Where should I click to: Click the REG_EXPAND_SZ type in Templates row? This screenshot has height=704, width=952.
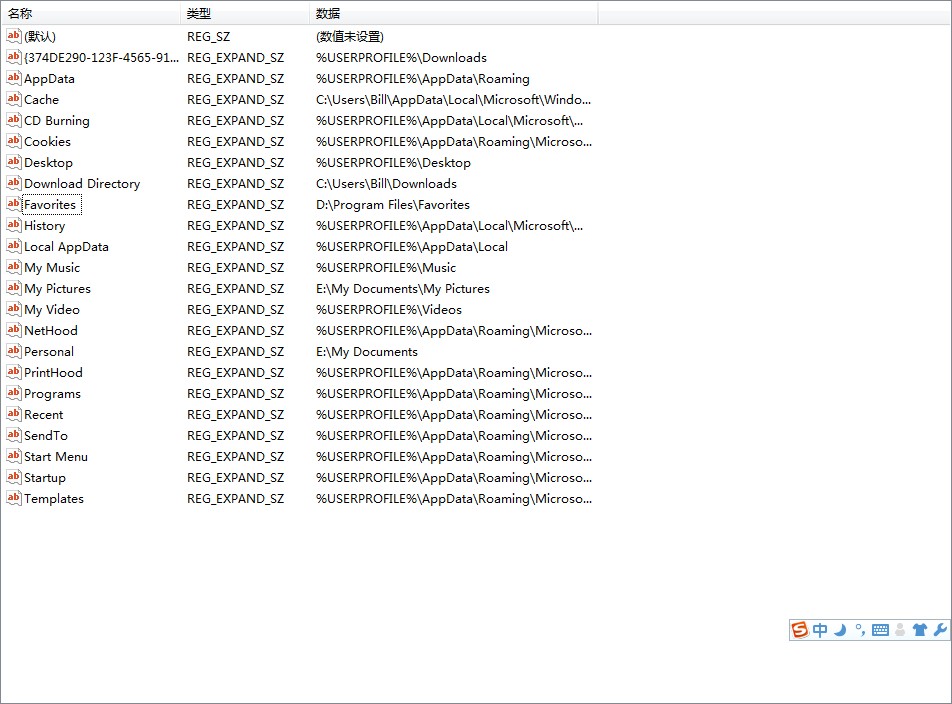click(x=236, y=499)
